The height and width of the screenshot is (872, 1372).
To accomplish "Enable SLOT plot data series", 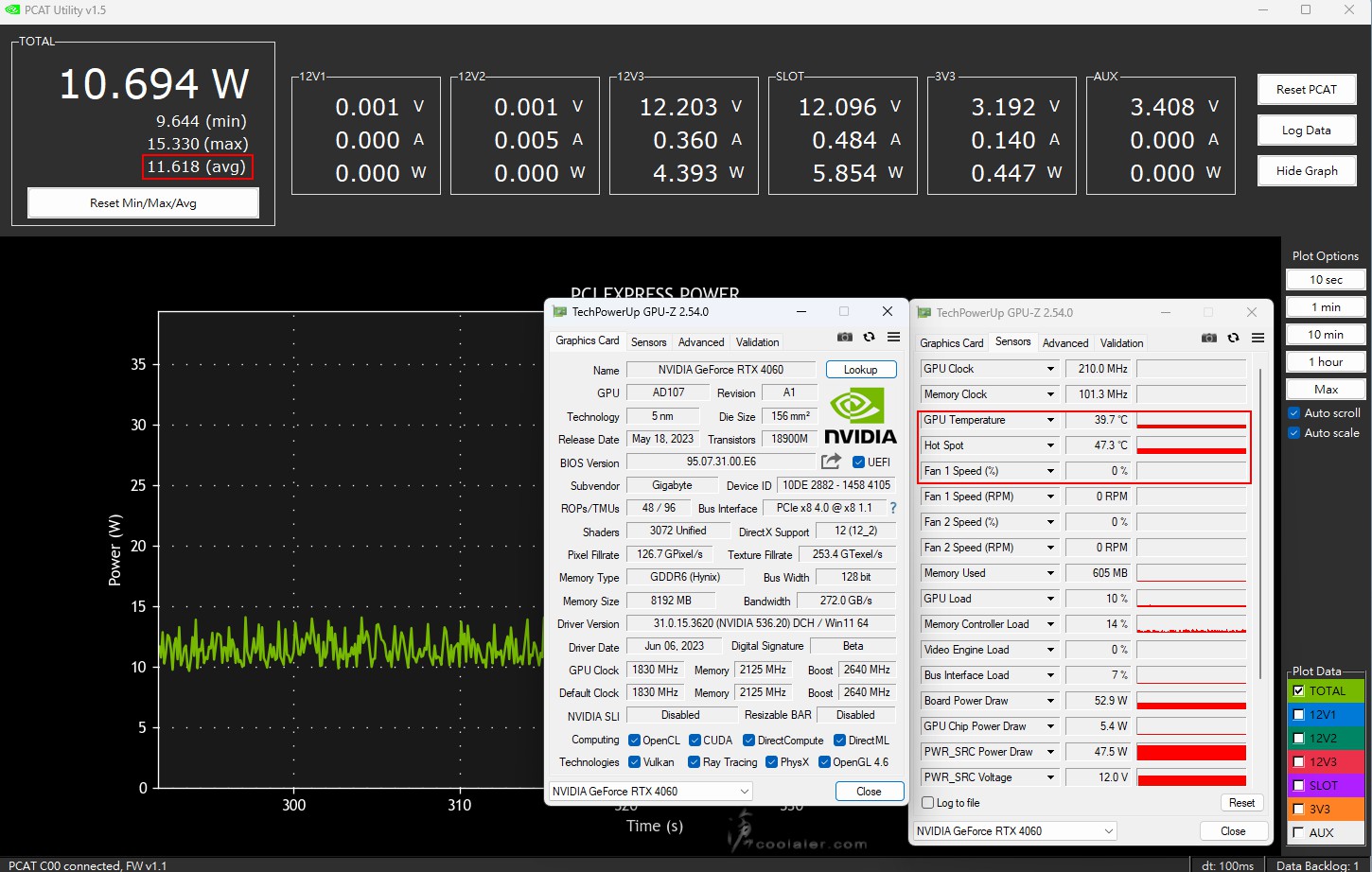I will pyautogui.click(x=1298, y=786).
